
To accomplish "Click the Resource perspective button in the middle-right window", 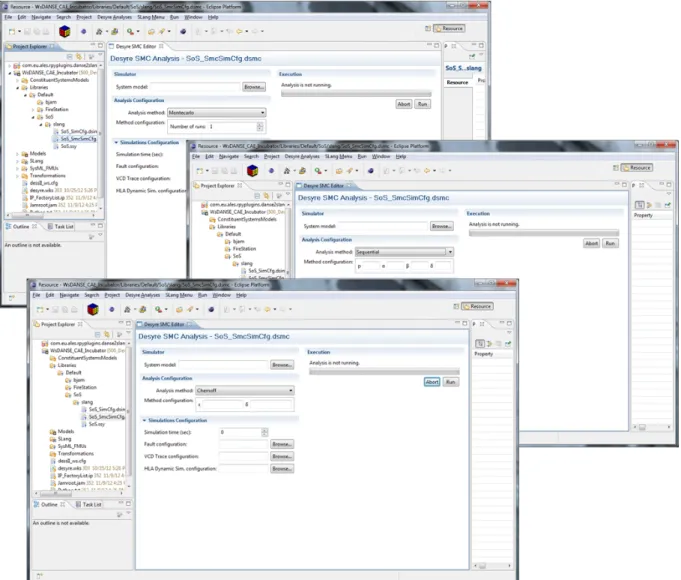I will (x=637, y=168).
